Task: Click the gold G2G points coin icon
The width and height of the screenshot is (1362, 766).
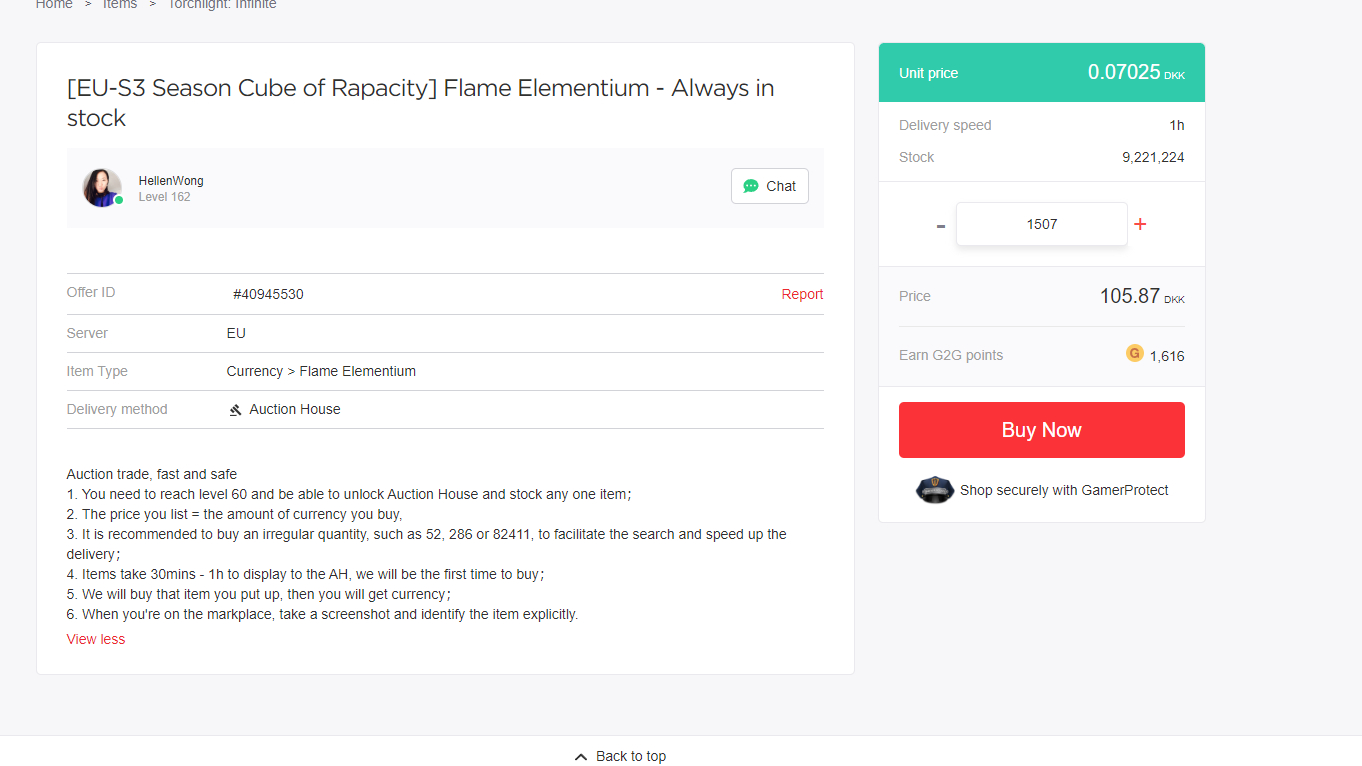Action: pyautogui.click(x=1134, y=353)
